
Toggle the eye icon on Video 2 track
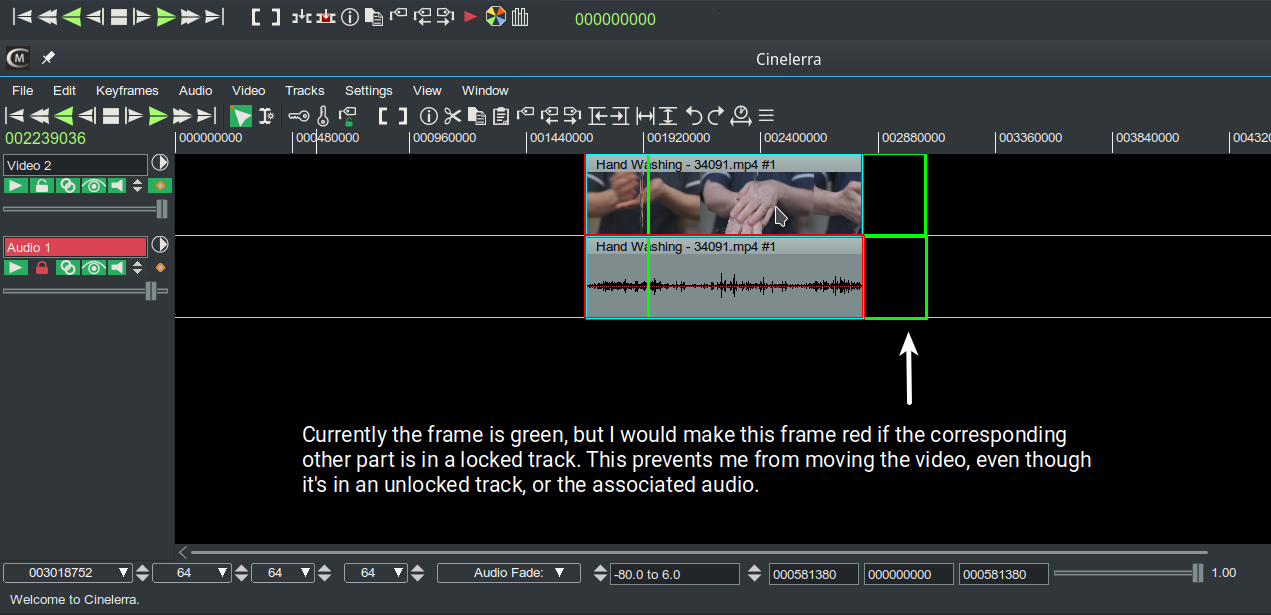click(93, 186)
